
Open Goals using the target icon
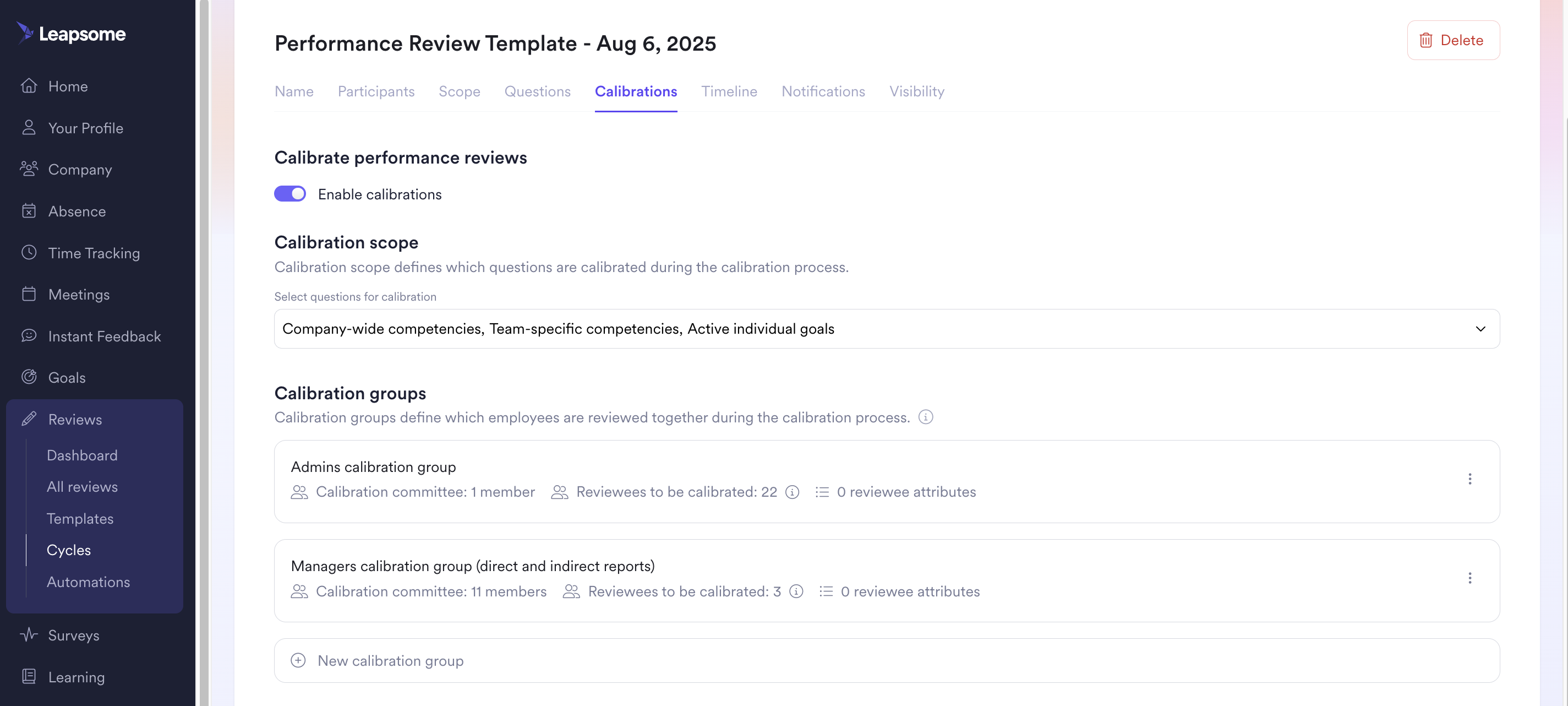click(29, 377)
